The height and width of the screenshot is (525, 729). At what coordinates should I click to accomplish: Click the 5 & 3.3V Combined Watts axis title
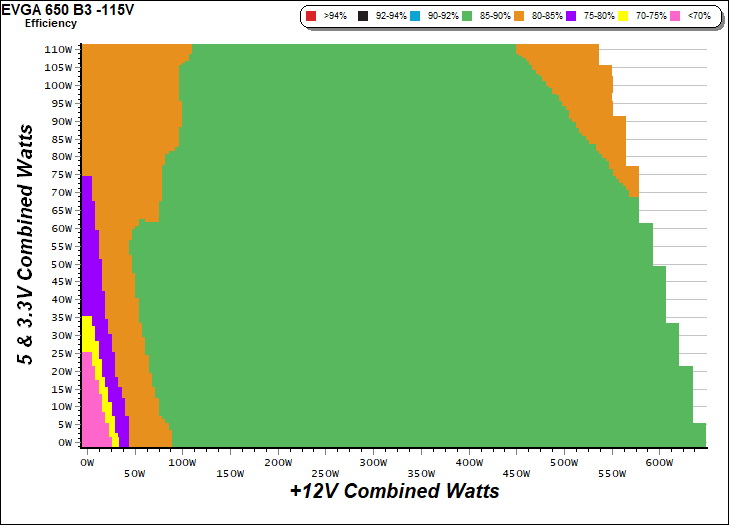tap(28, 246)
